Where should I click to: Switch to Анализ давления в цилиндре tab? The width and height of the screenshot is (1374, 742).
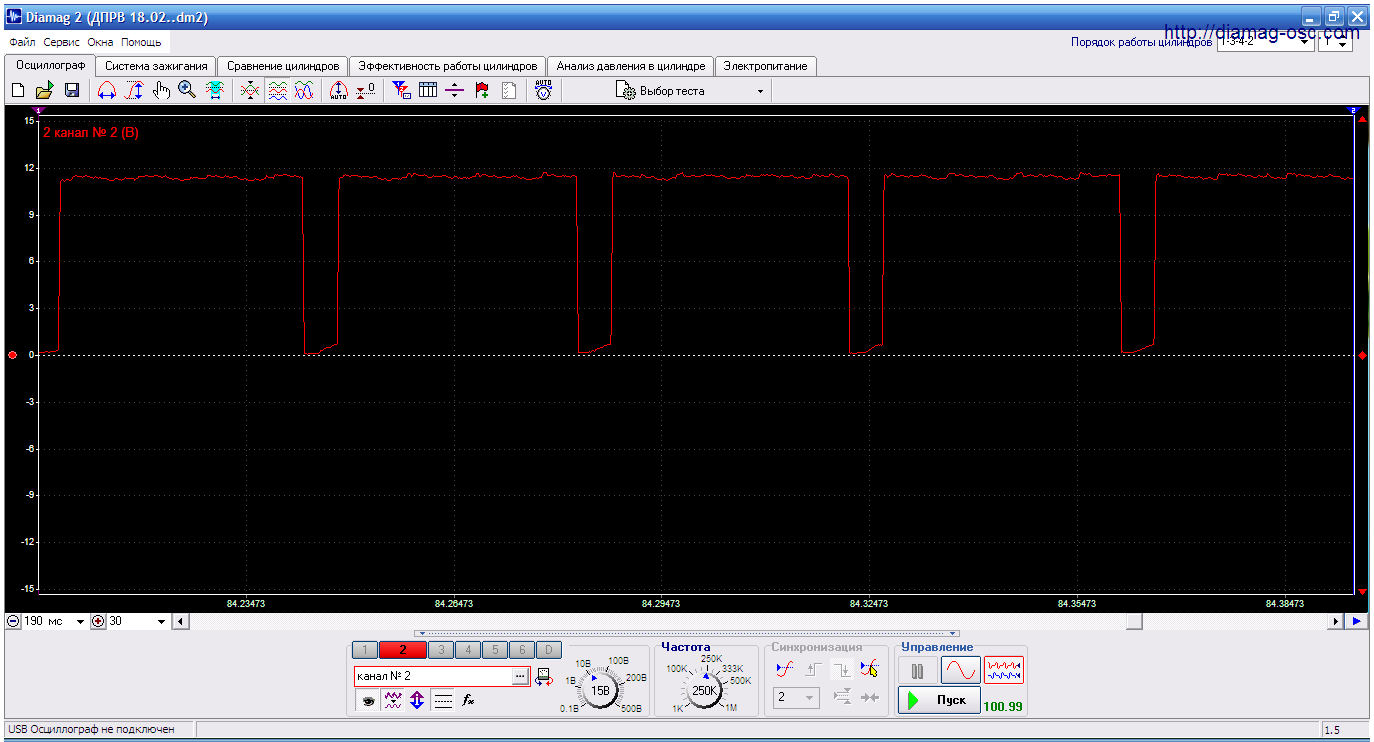(631, 66)
